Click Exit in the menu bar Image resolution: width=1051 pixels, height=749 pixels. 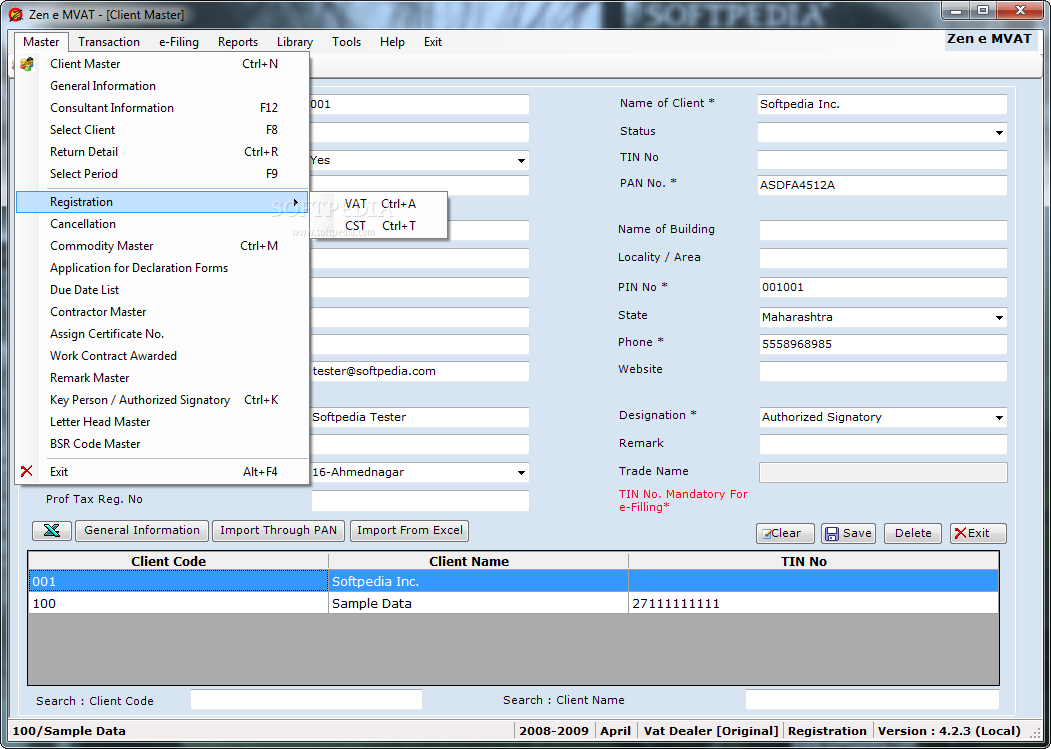pyautogui.click(x=433, y=42)
